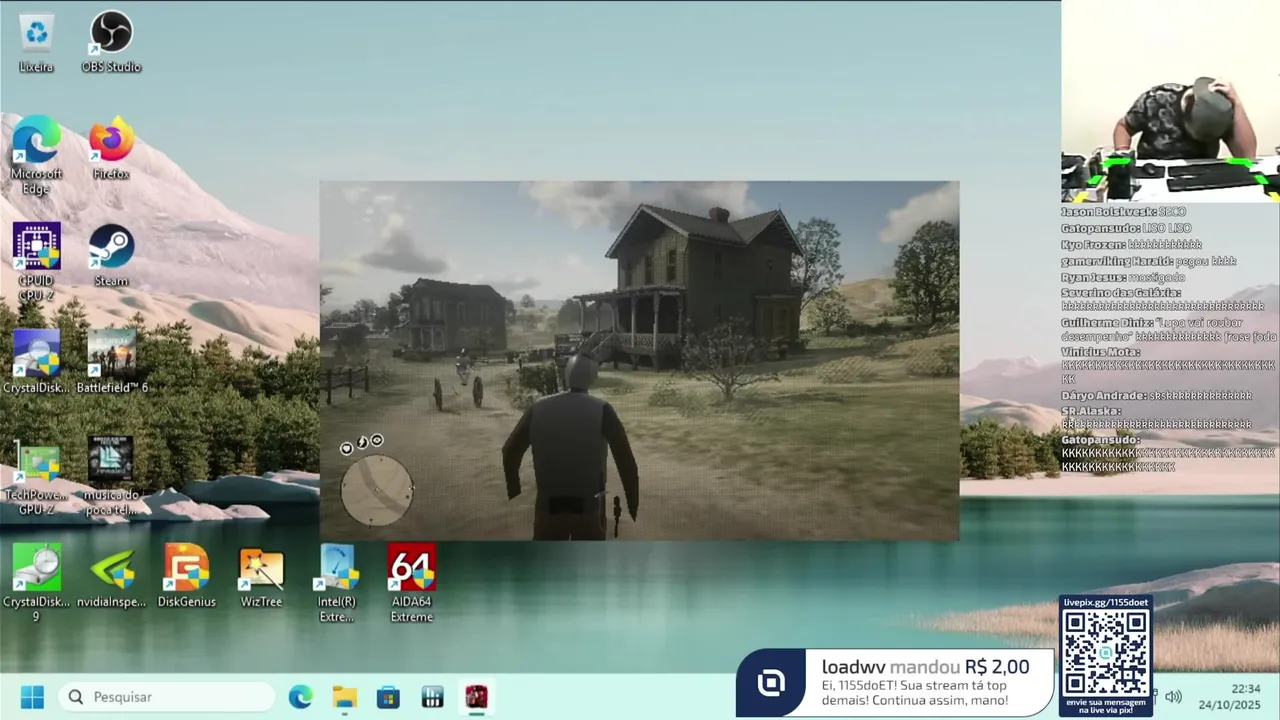Image resolution: width=1280 pixels, height=720 pixels.
Task: Open File Explorer from the taskbar
Action: point(344,697)
